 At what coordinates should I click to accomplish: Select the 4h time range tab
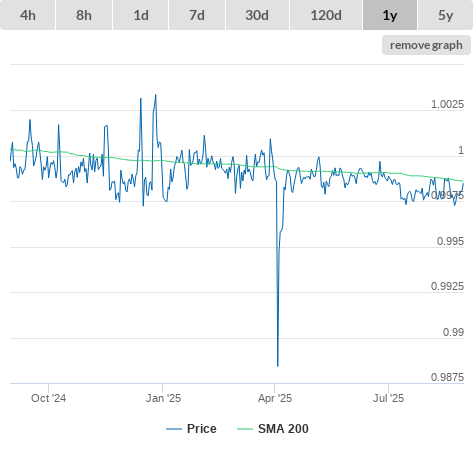tap(28, 15)
